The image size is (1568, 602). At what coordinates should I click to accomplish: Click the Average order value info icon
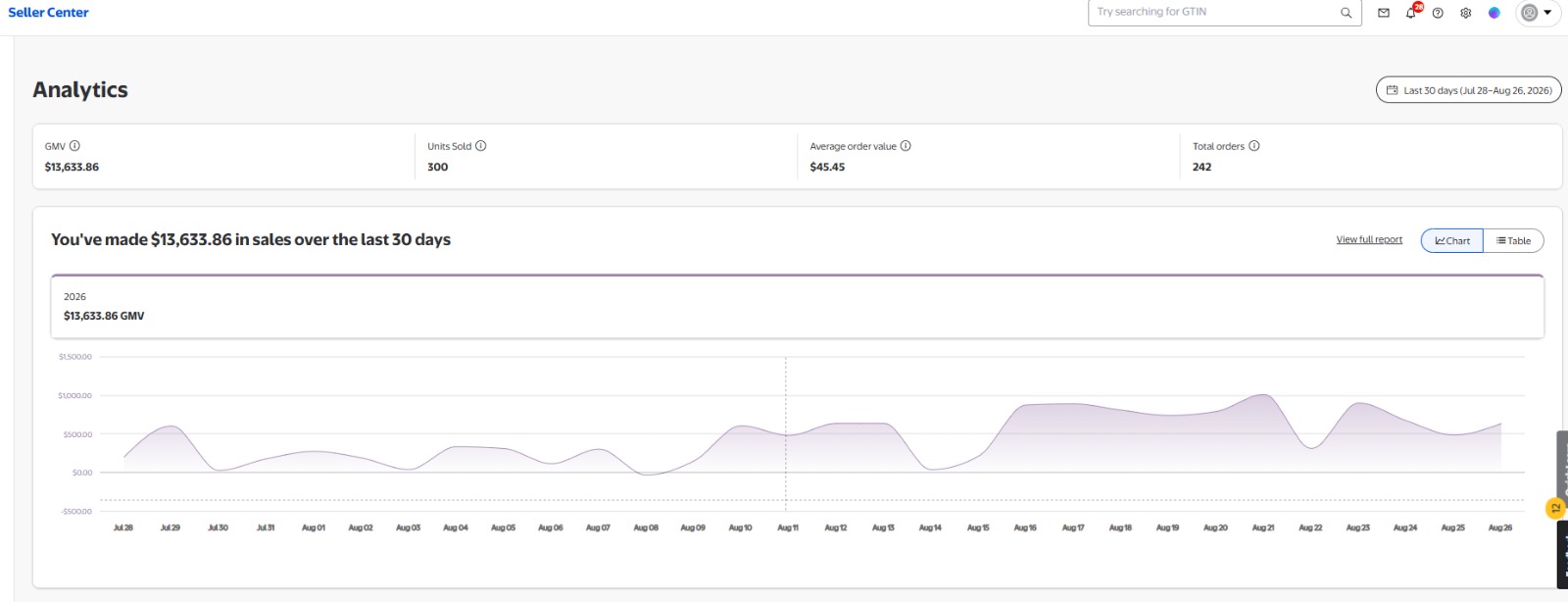[906, 146]
